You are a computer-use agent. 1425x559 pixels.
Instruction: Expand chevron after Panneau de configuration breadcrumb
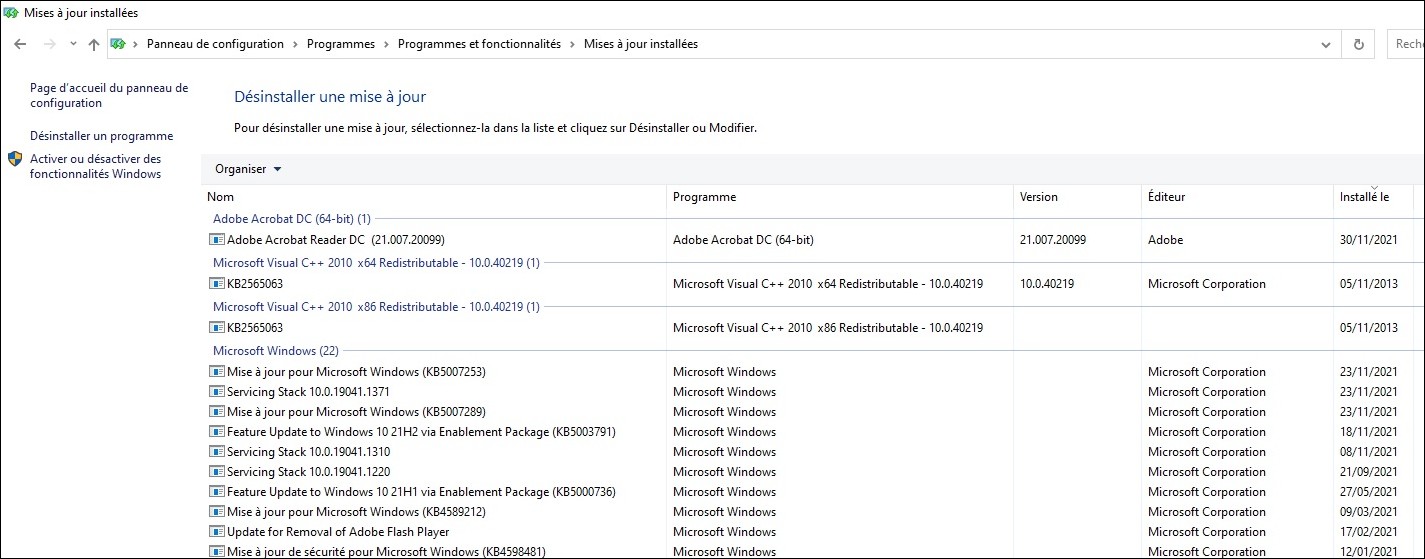coord(295,44)
